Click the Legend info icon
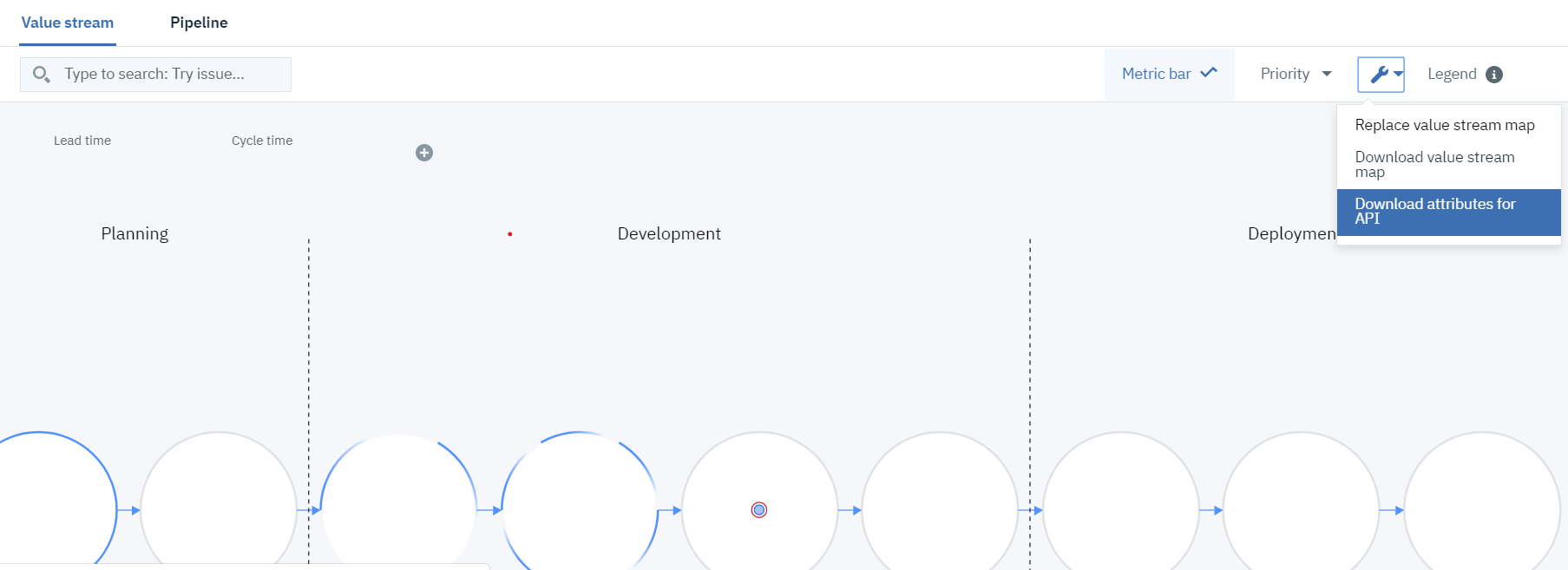The width and height of the screenshot is (1568, 570). [x=1493, y=75]
